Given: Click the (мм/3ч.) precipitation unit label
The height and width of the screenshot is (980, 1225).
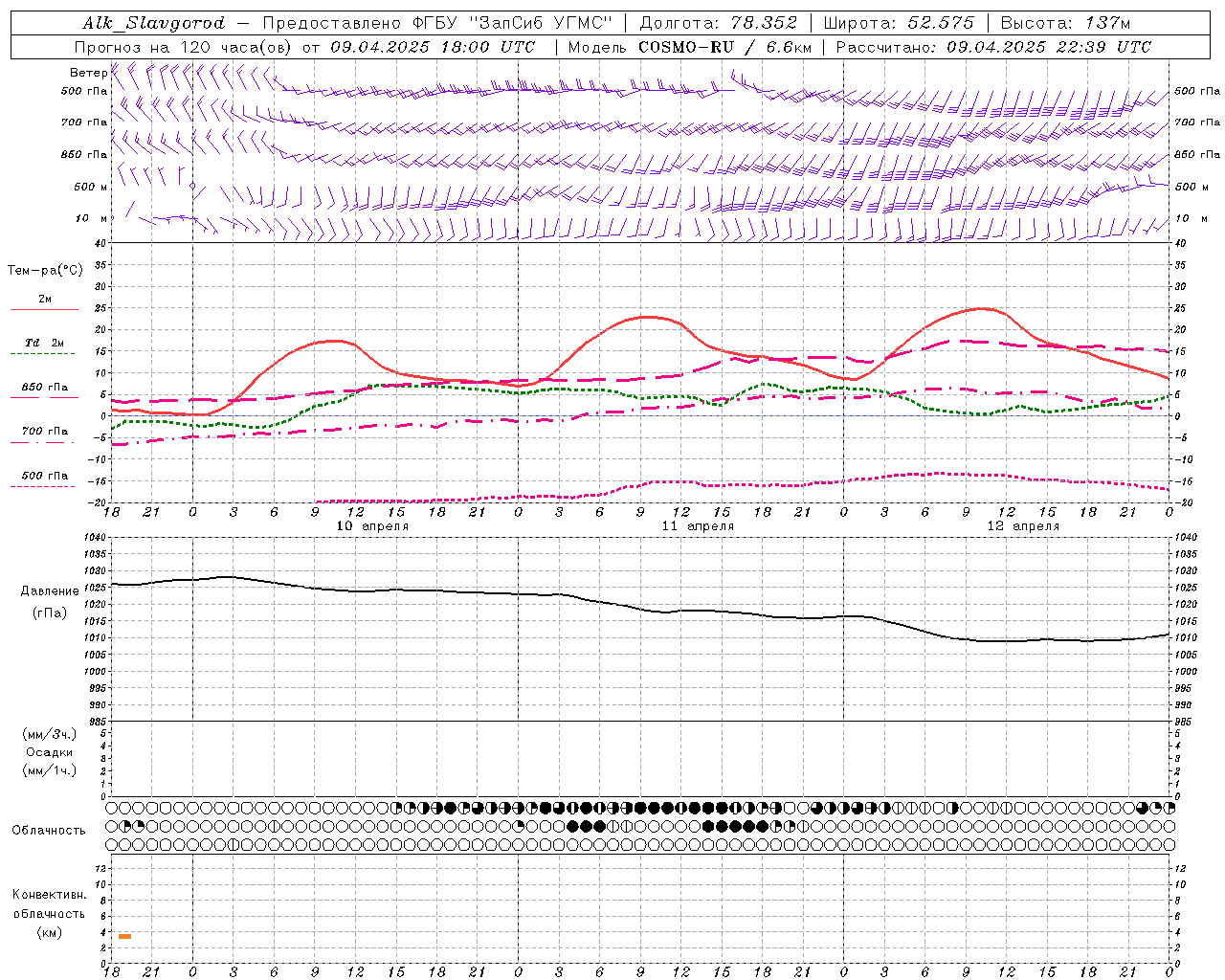Looking at the screenshot, I should click(x=50, y=735).
